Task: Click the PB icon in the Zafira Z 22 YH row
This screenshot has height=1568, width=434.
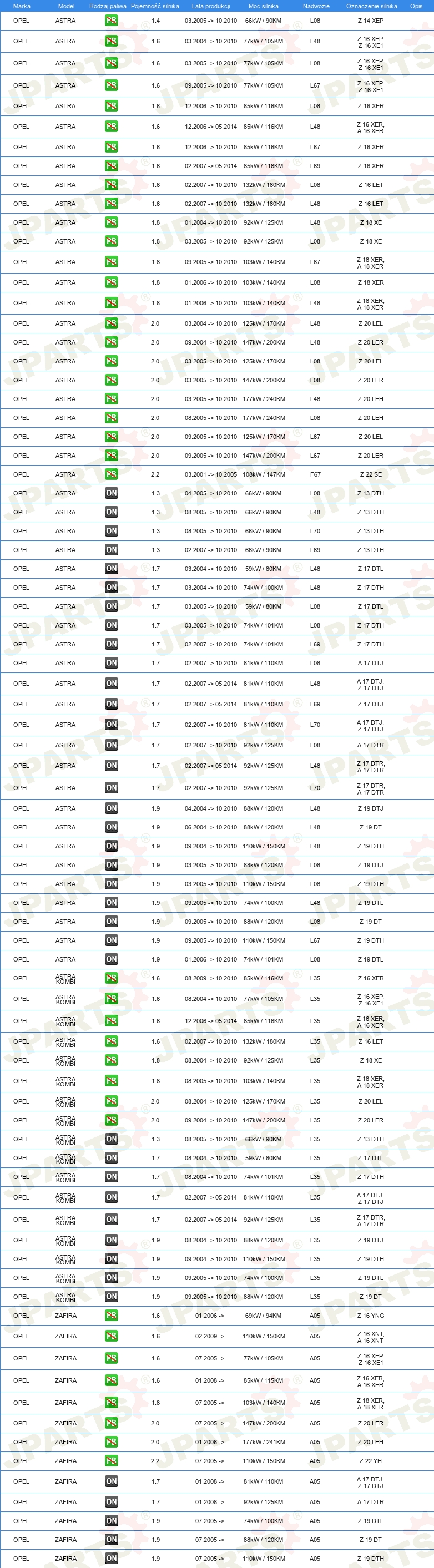Action: [112, 1461]
